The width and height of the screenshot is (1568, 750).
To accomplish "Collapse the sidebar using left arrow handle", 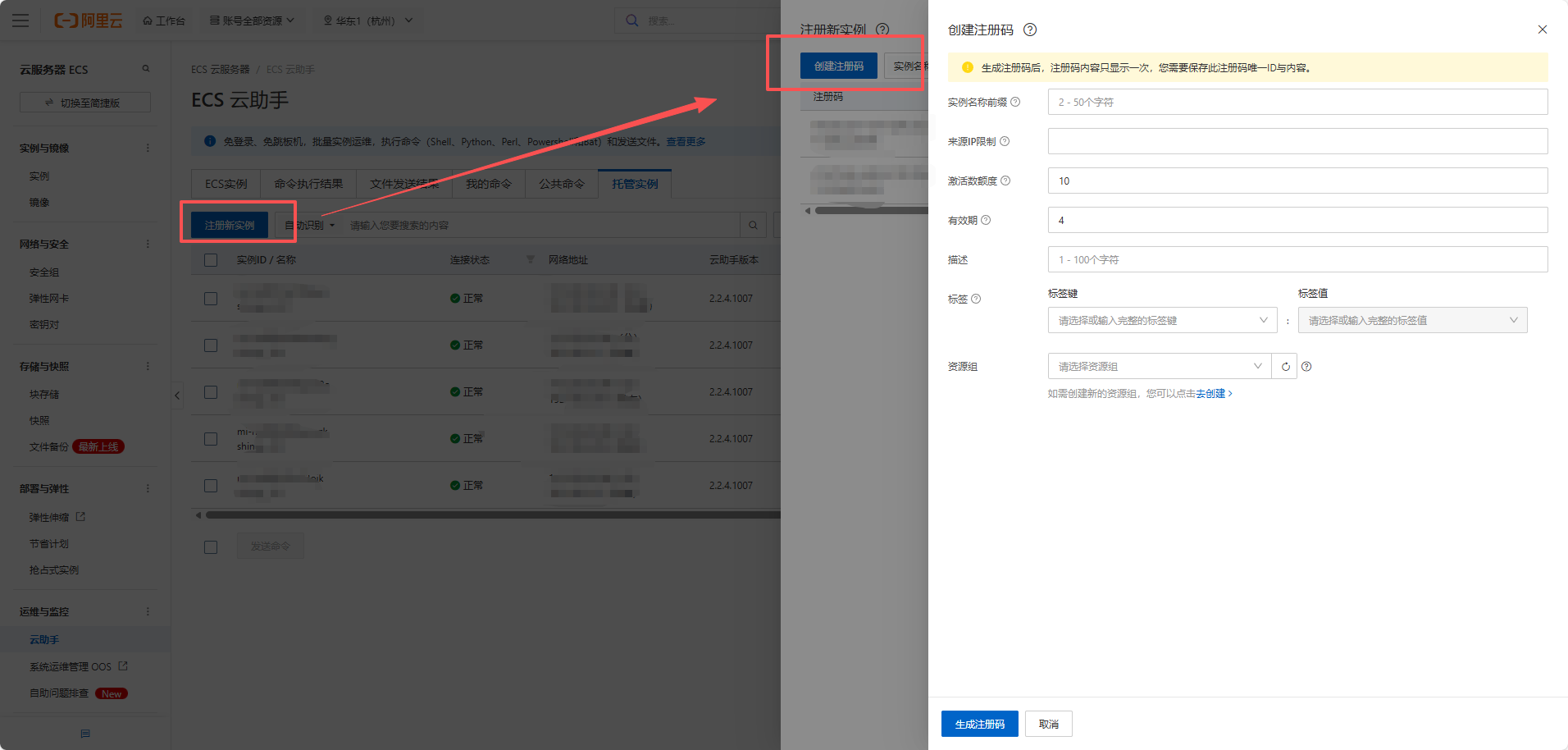I will 177,396.
